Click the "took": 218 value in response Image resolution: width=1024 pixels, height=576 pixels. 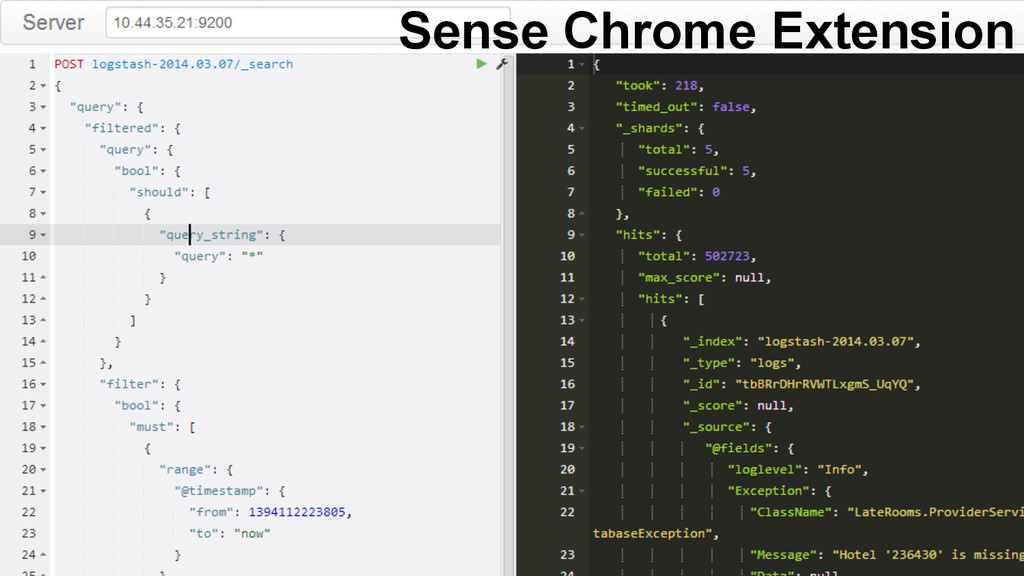(686, 86)
